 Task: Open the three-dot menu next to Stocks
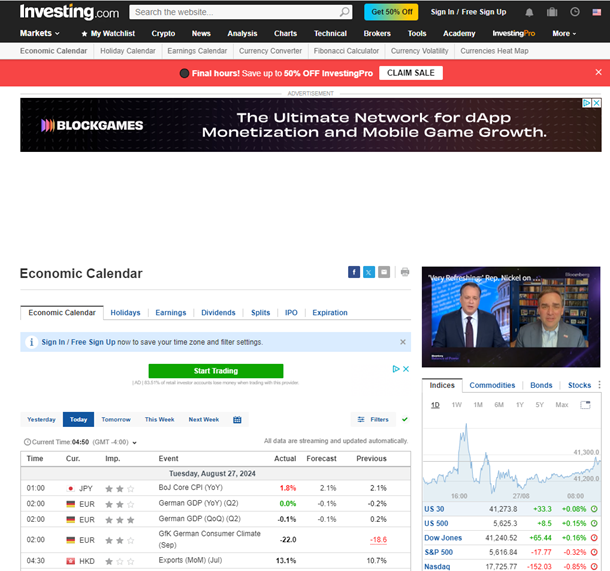pyautogui.click(x=599, y=385)
